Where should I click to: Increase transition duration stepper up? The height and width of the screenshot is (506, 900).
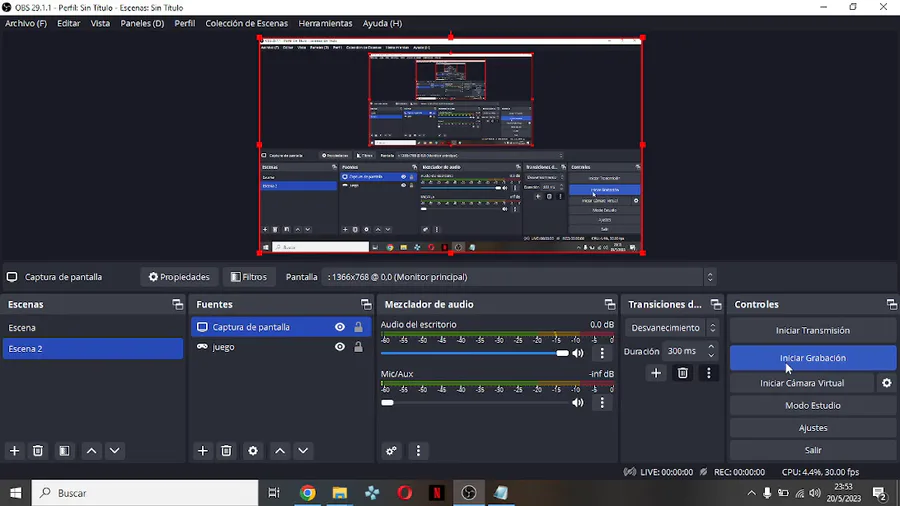711,347
